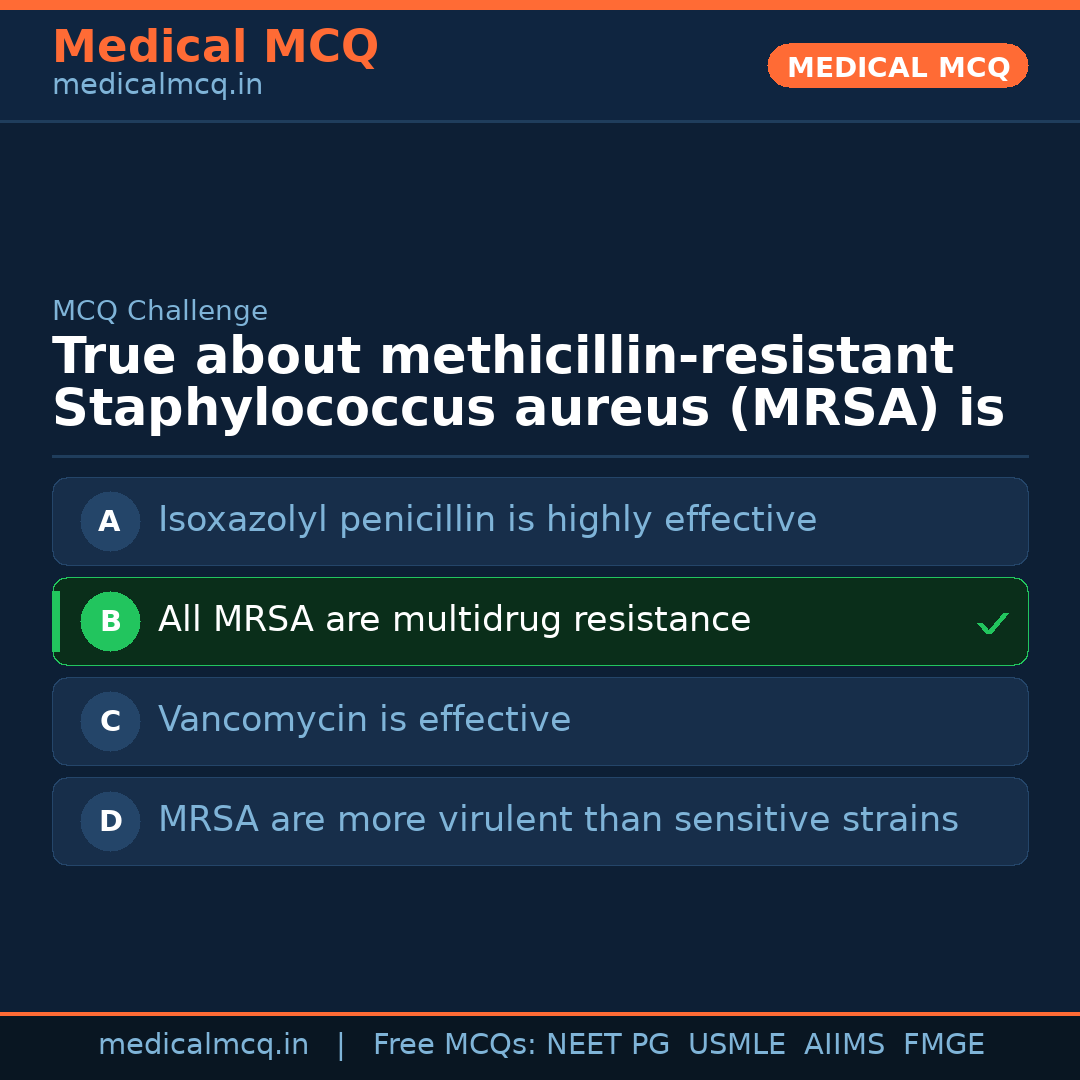Select FMGE in the footer
This screenshot has width=1080, height=1080.
pyautogui.click(x=944, y=1045)
